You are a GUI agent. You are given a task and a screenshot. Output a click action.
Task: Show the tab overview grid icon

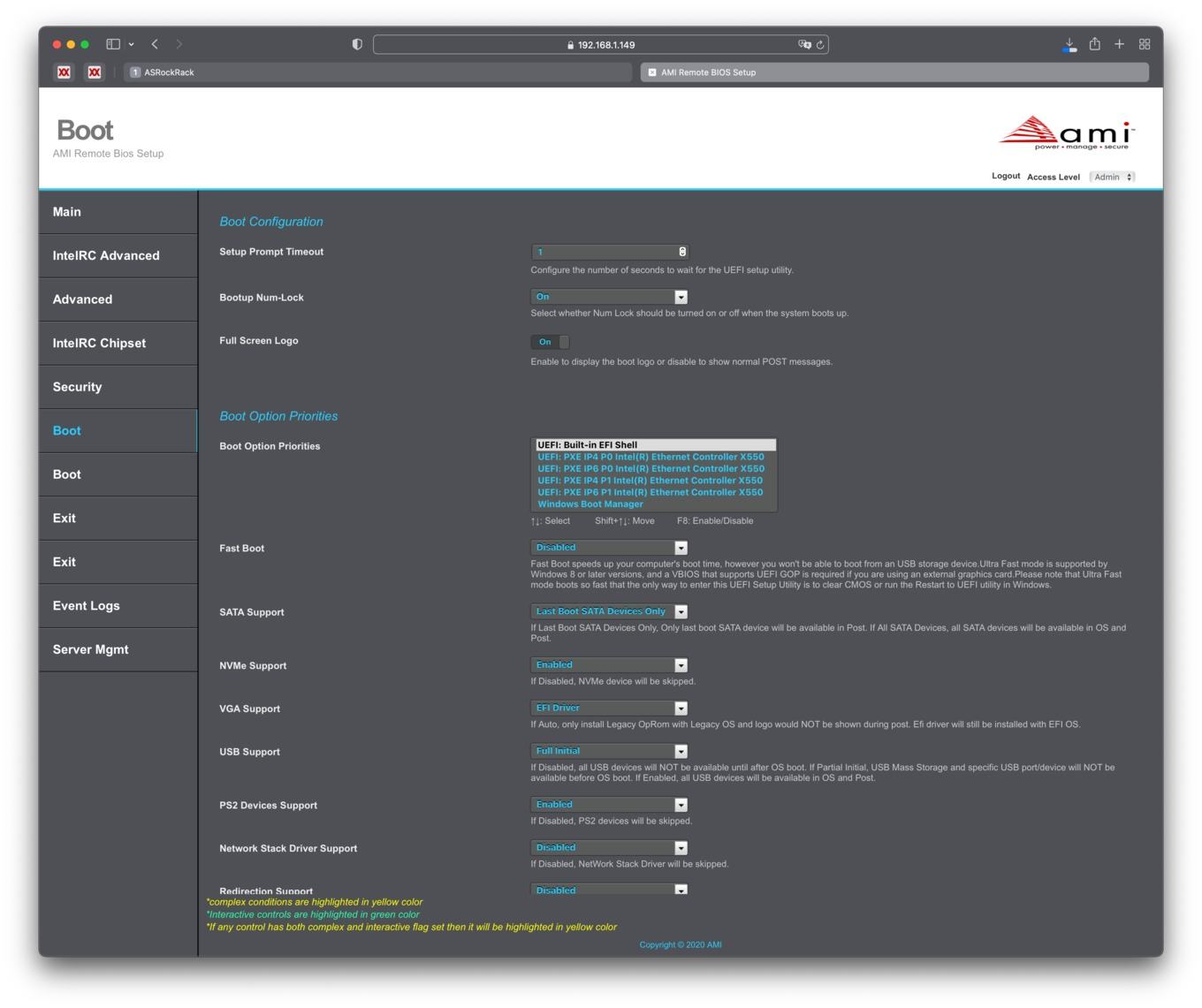pos(1145,44)
